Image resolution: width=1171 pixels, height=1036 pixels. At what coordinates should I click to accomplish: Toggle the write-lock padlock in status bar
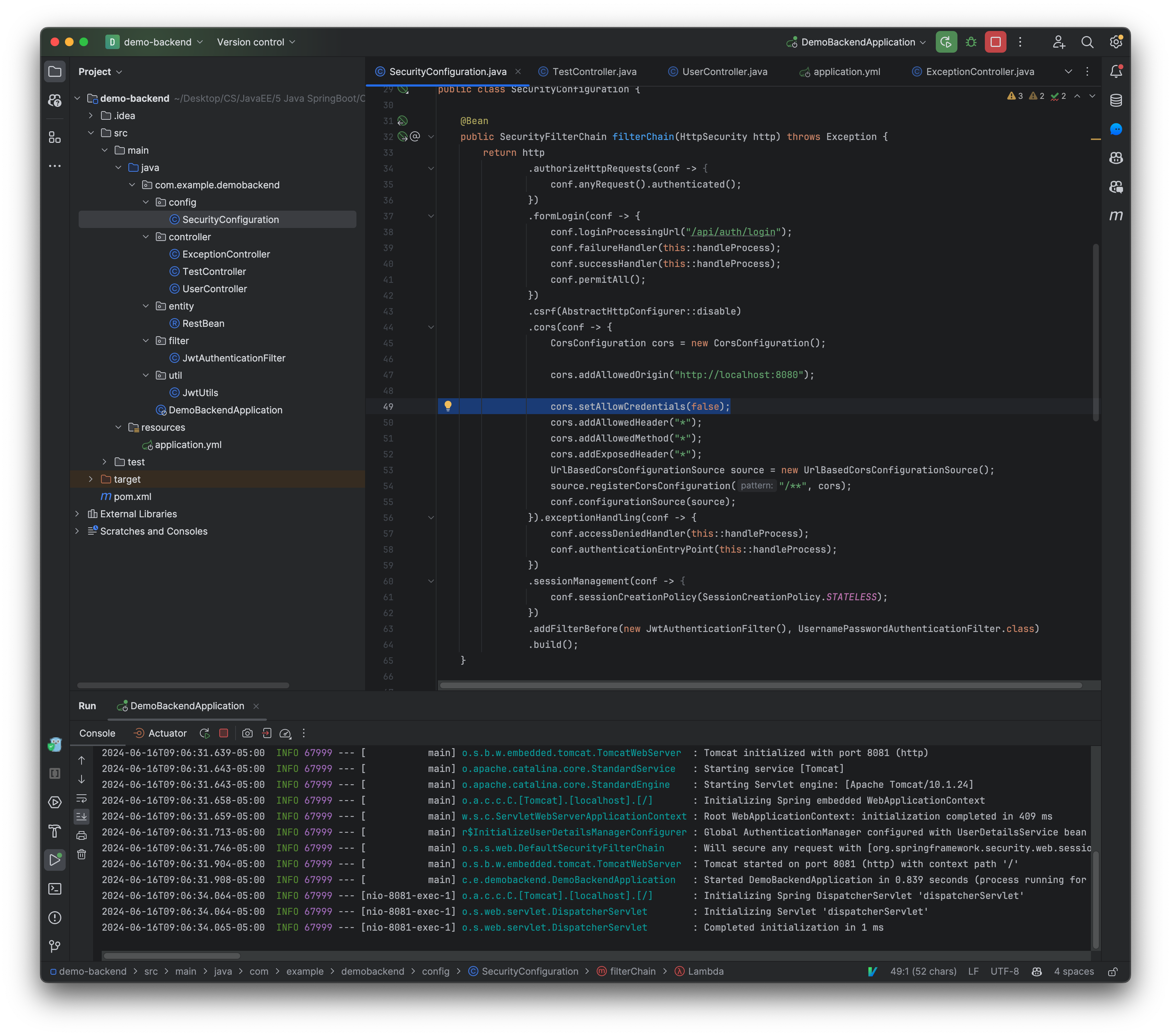click(1114, 971)
